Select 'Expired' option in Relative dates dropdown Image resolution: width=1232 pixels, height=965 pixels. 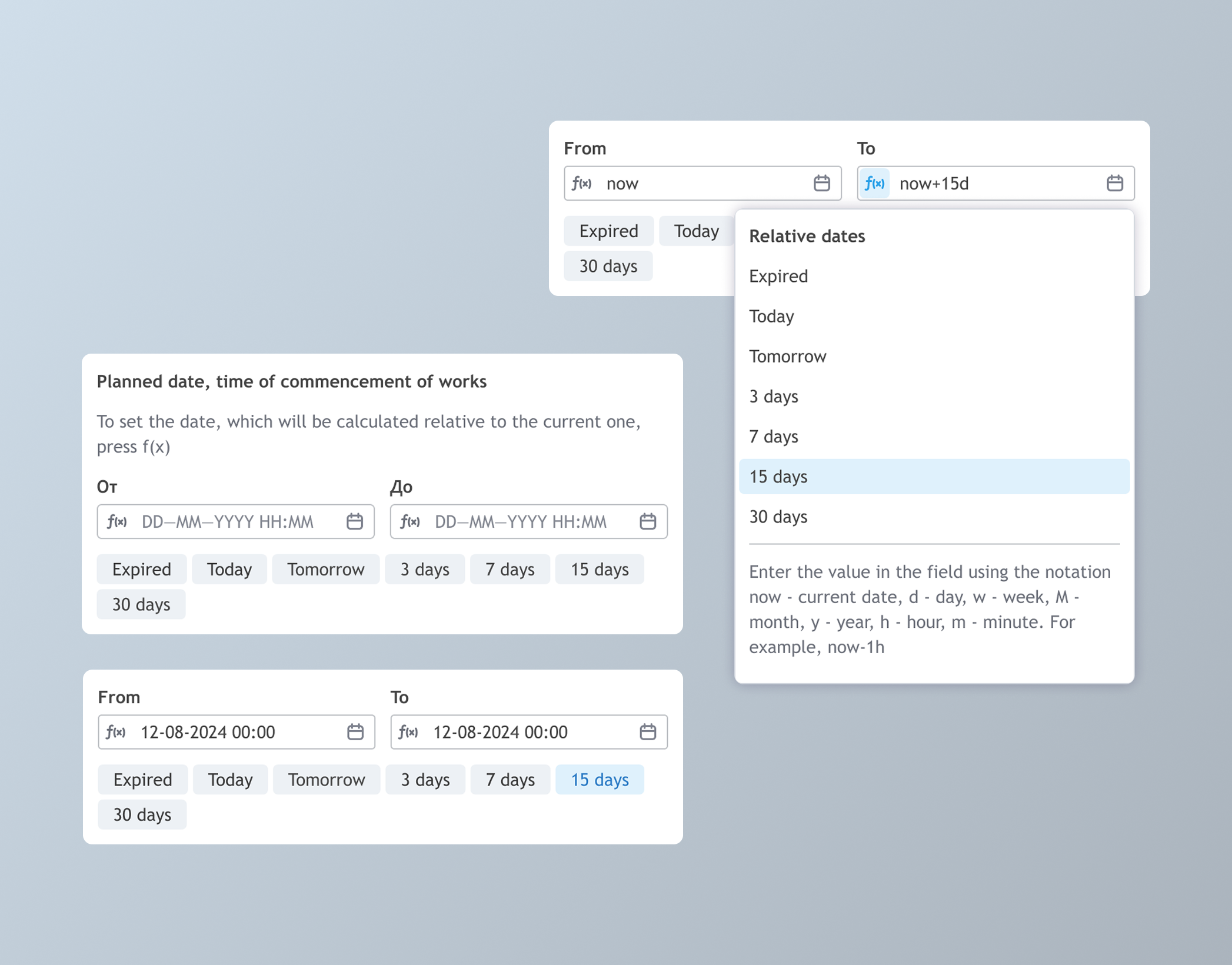[778, 277]
